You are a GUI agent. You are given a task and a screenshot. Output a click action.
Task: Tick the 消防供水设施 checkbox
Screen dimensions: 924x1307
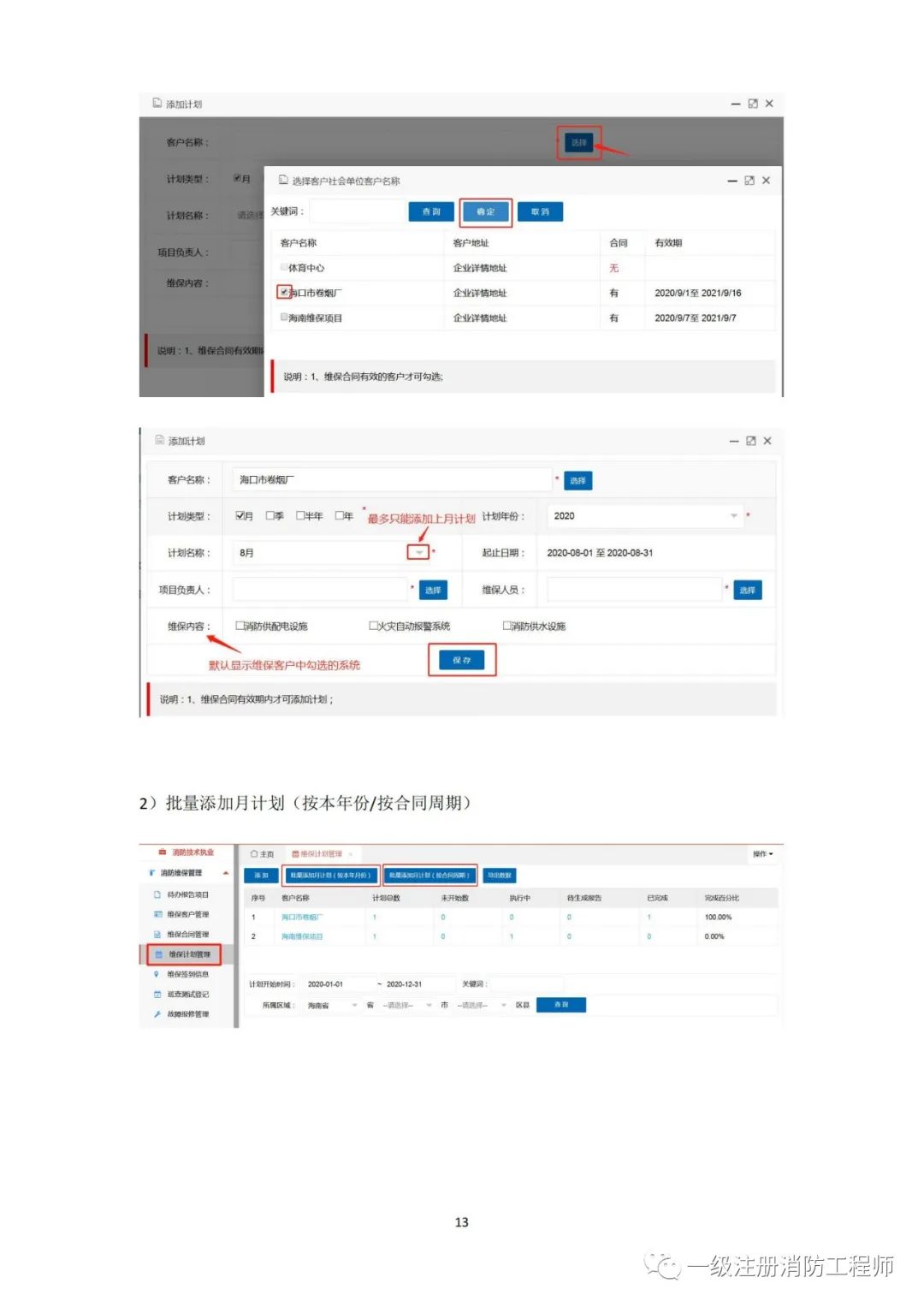[x=507, y=626]
